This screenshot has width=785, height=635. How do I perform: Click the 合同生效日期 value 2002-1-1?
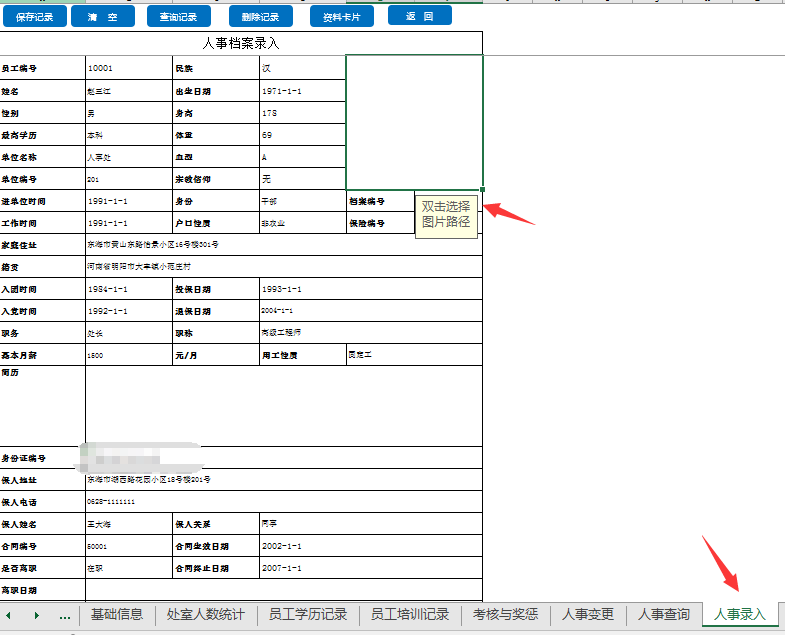(370, 546)
